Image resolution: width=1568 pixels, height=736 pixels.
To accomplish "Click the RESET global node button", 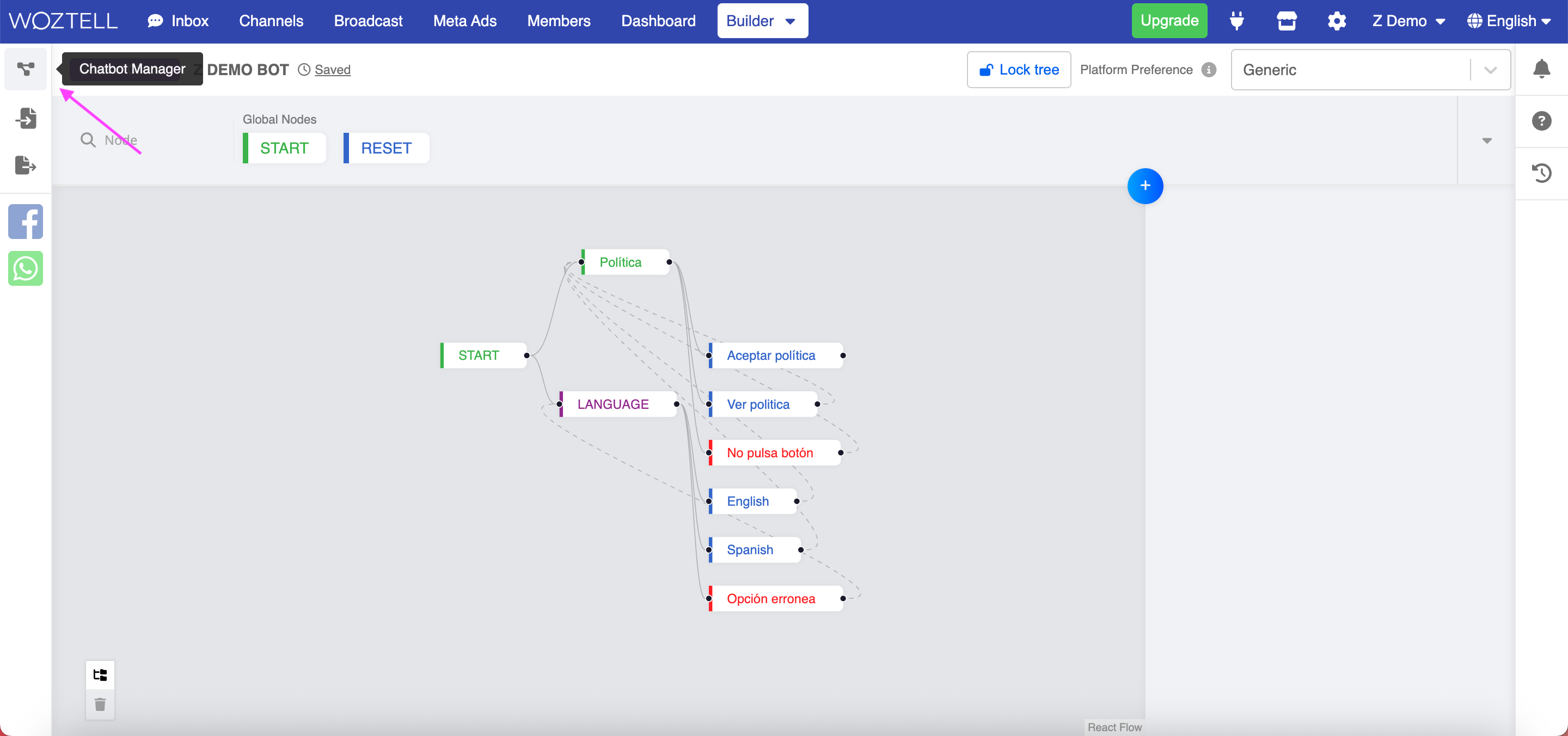I will tap(386, 148).
